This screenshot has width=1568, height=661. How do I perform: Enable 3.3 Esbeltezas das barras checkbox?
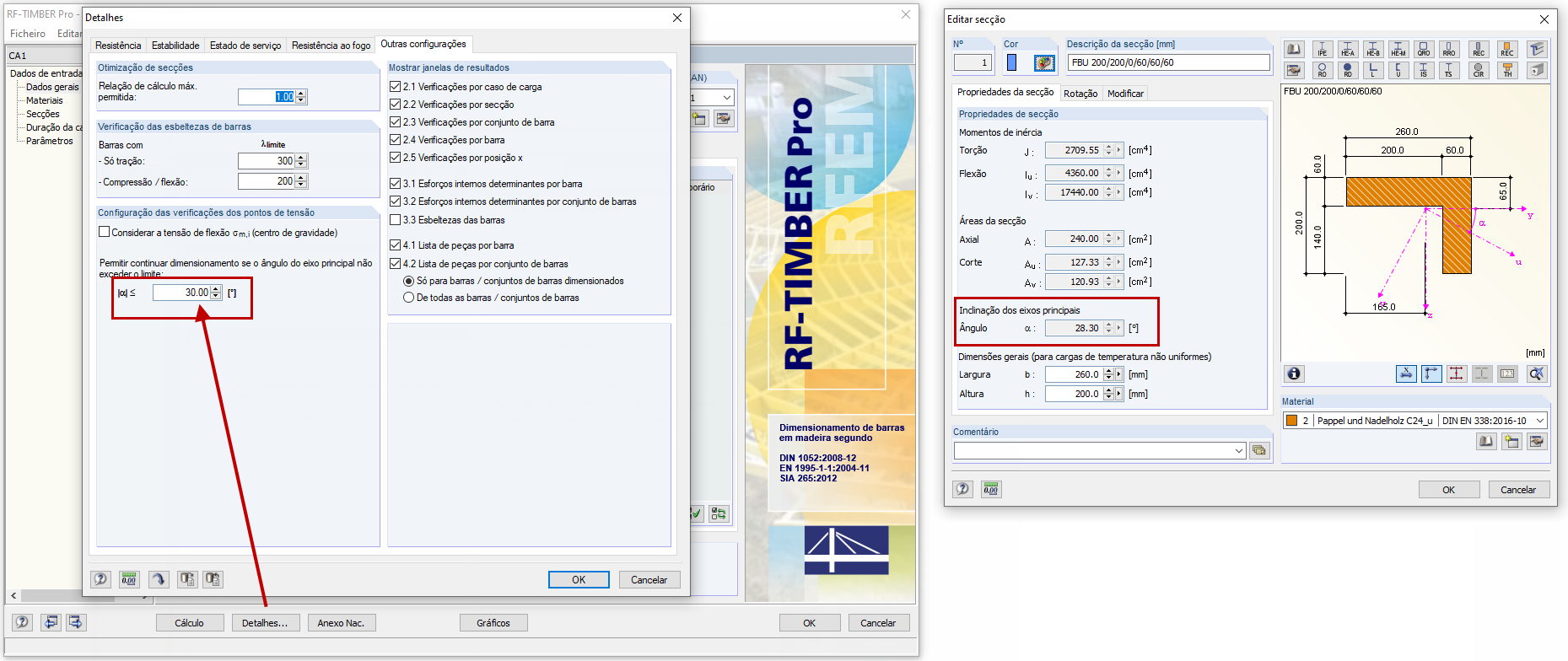pyautogui.click(x=395, y=220)
